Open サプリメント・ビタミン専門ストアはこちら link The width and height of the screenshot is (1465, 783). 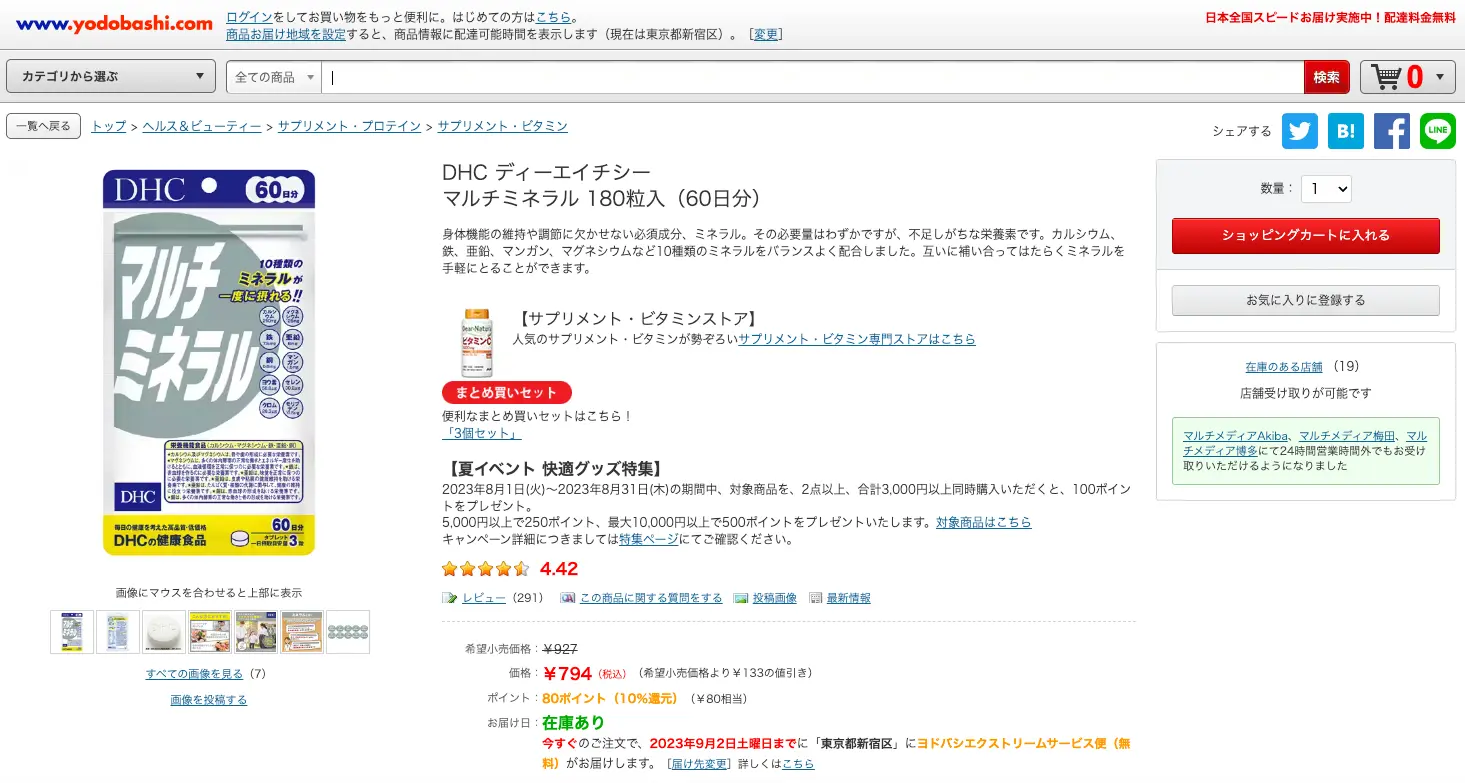(x=857, y=339)
